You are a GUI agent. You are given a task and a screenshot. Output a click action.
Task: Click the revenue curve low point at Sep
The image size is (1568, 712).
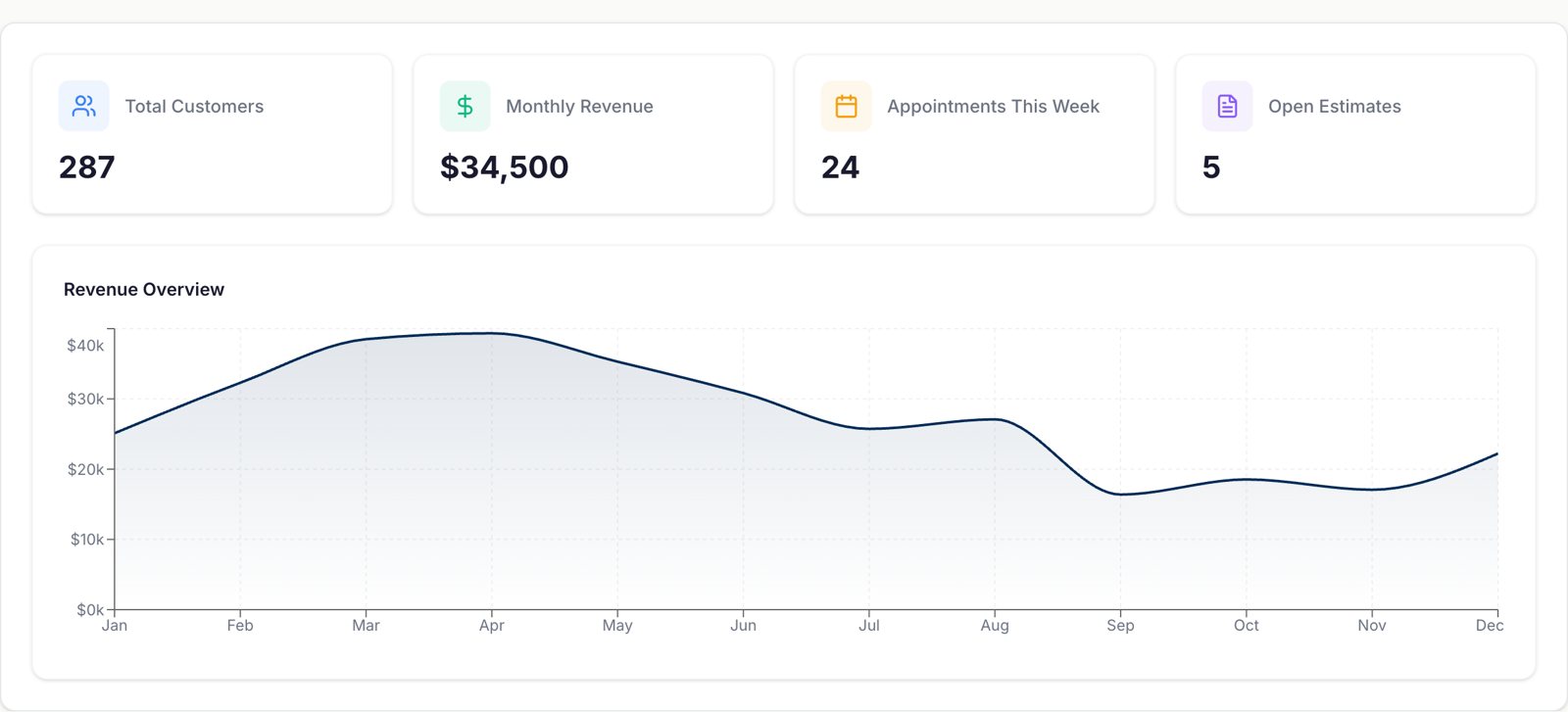point(1120,495)
